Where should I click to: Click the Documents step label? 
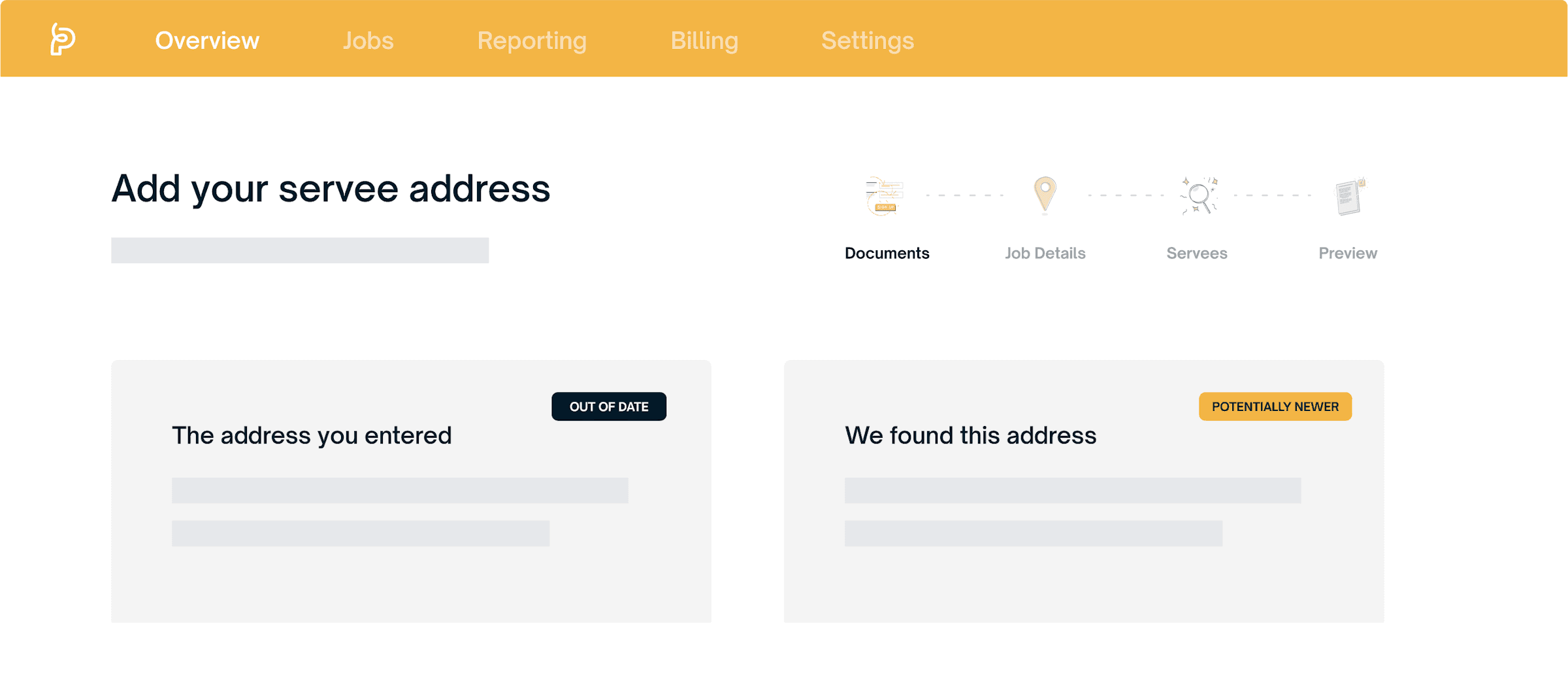pyautogui.click(x=887, y=253)
